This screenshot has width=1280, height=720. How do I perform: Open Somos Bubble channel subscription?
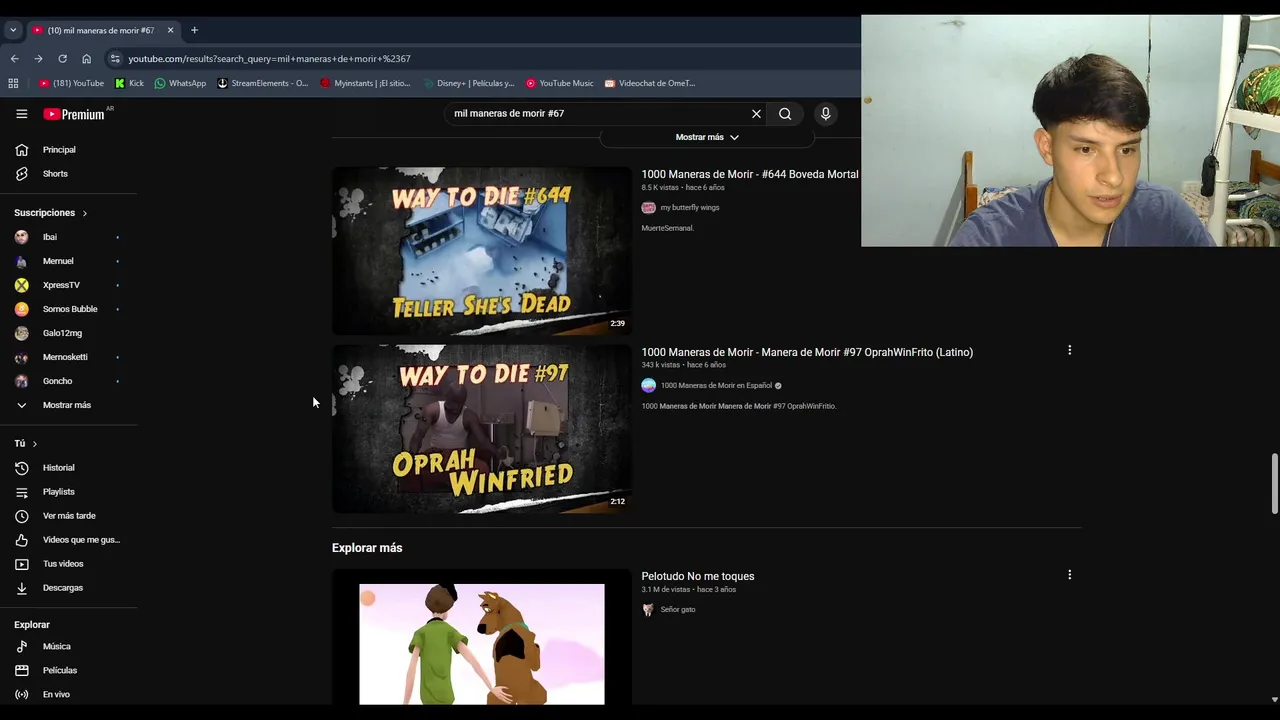(x=68, y=309)
